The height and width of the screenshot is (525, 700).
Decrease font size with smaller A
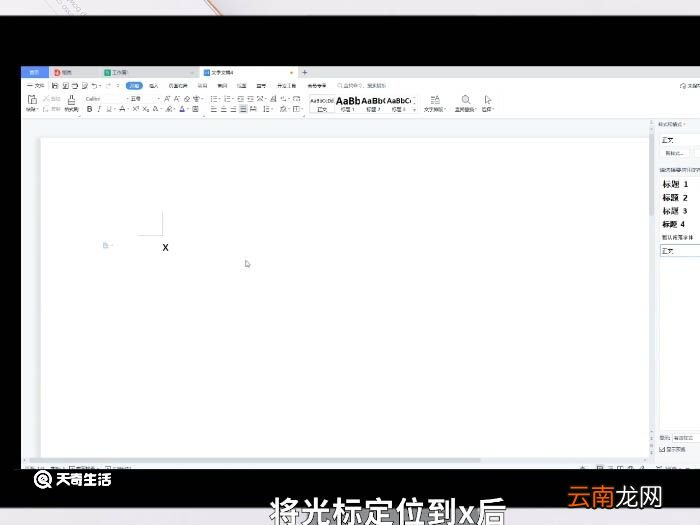pyautogui.click(x=177, y=99)
